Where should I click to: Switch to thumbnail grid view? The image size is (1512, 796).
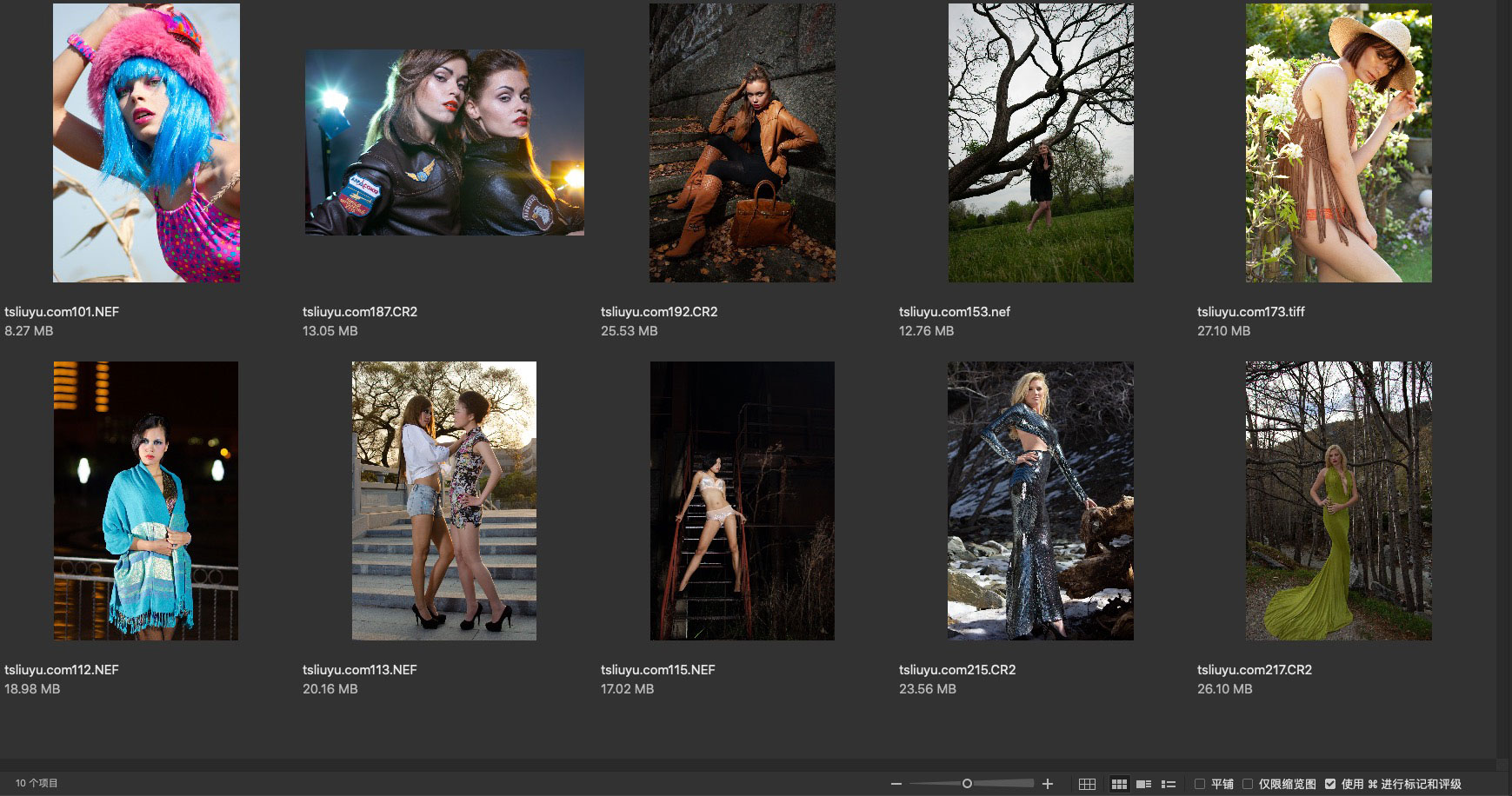1119,784
